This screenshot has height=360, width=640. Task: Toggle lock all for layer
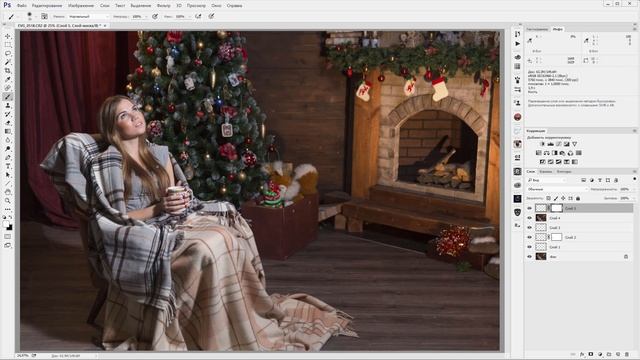578,198
